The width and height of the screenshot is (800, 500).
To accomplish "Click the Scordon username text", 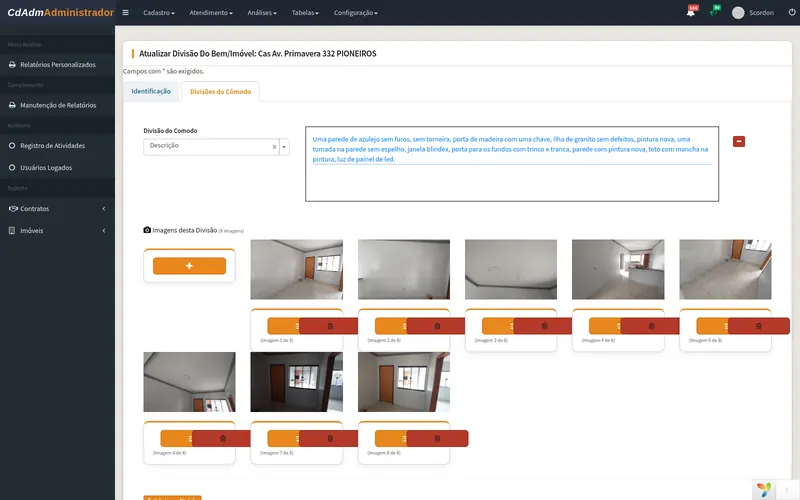I will point(761,13).
